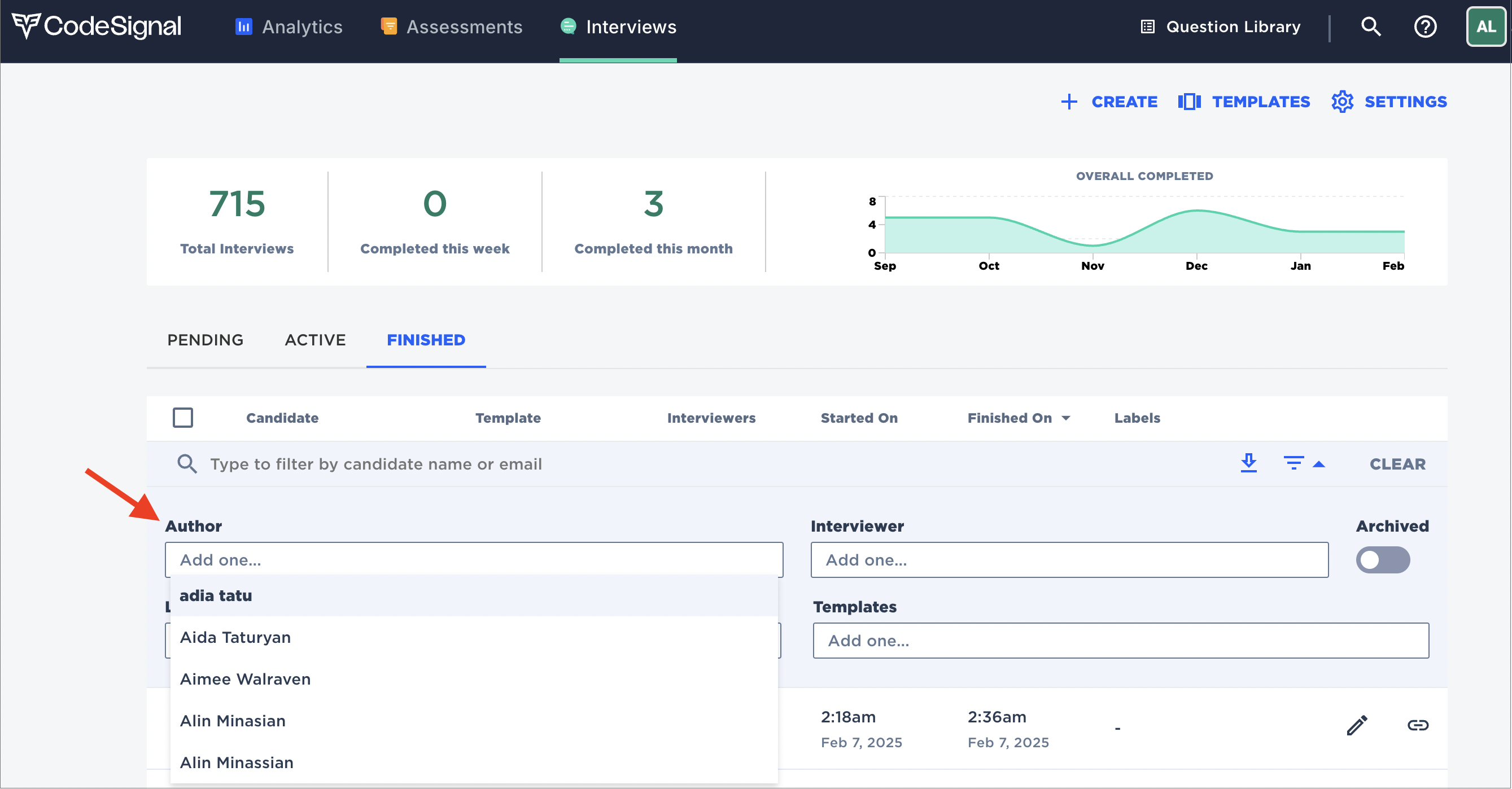
Task: Open interview Settings
Action: pos(1389,102)
